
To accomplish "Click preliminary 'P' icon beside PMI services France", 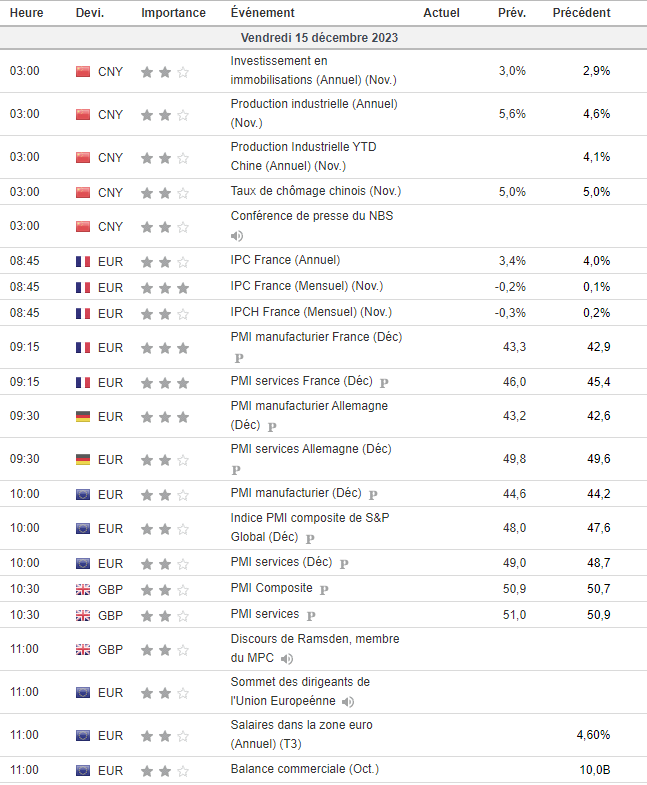I will 384,383.
